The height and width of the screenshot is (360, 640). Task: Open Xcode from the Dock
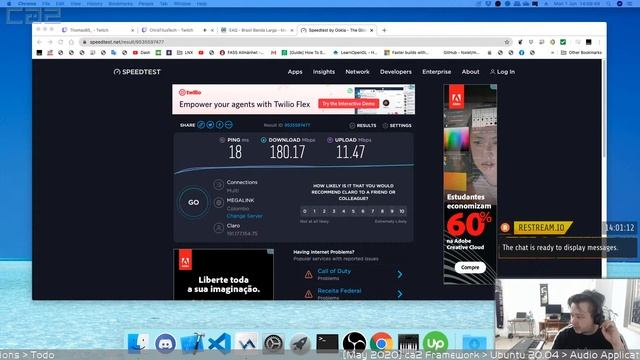coord(192,342)
